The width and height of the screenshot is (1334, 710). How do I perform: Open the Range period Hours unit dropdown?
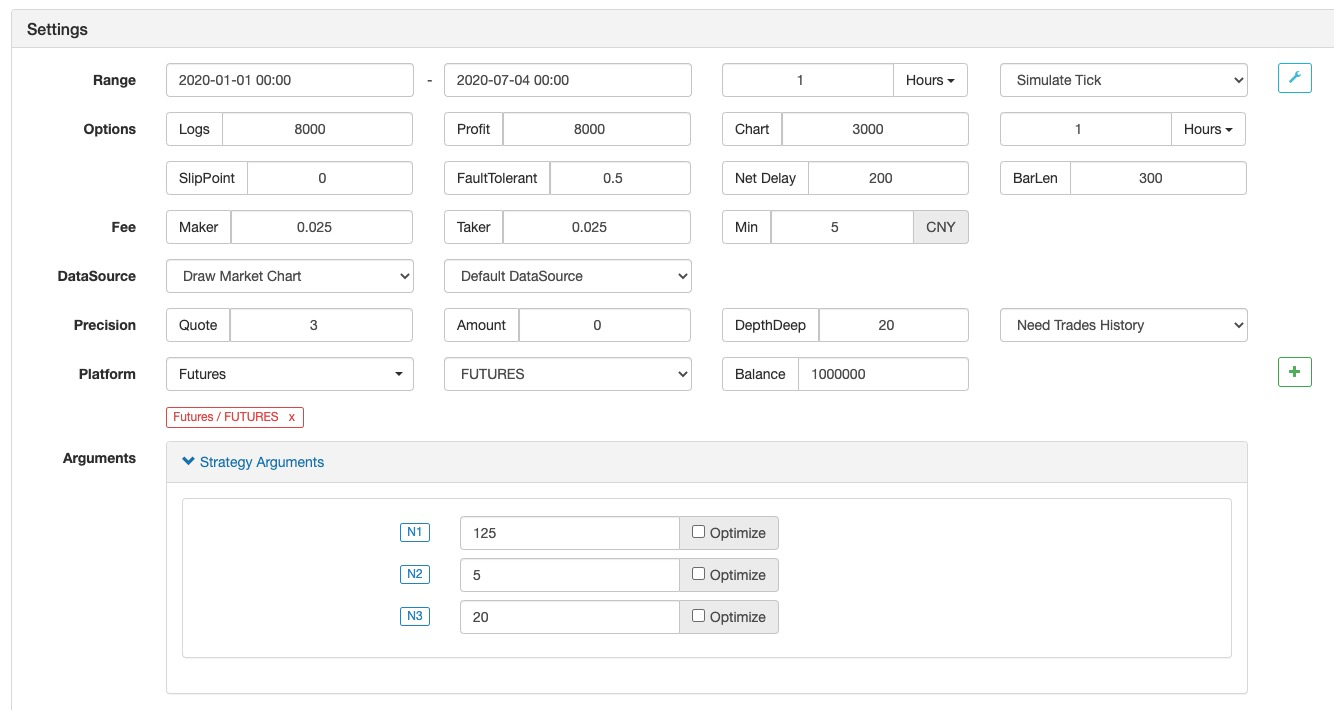(930, 80)
